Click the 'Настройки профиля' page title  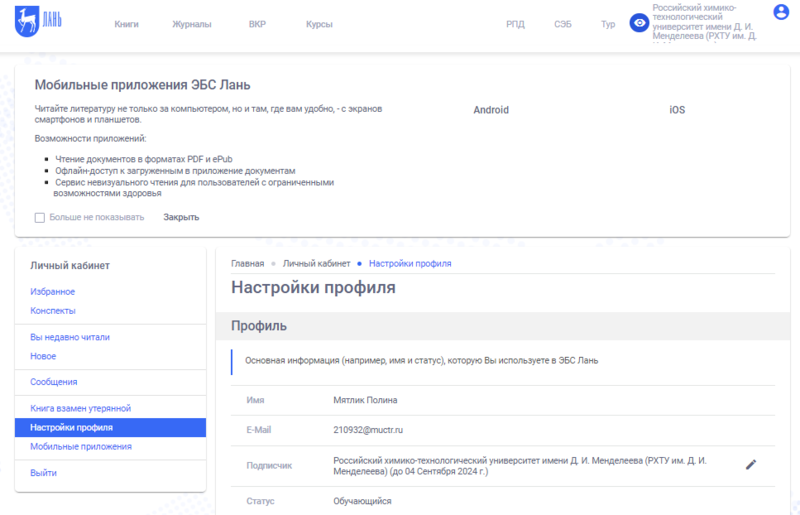tap(313, 288)
